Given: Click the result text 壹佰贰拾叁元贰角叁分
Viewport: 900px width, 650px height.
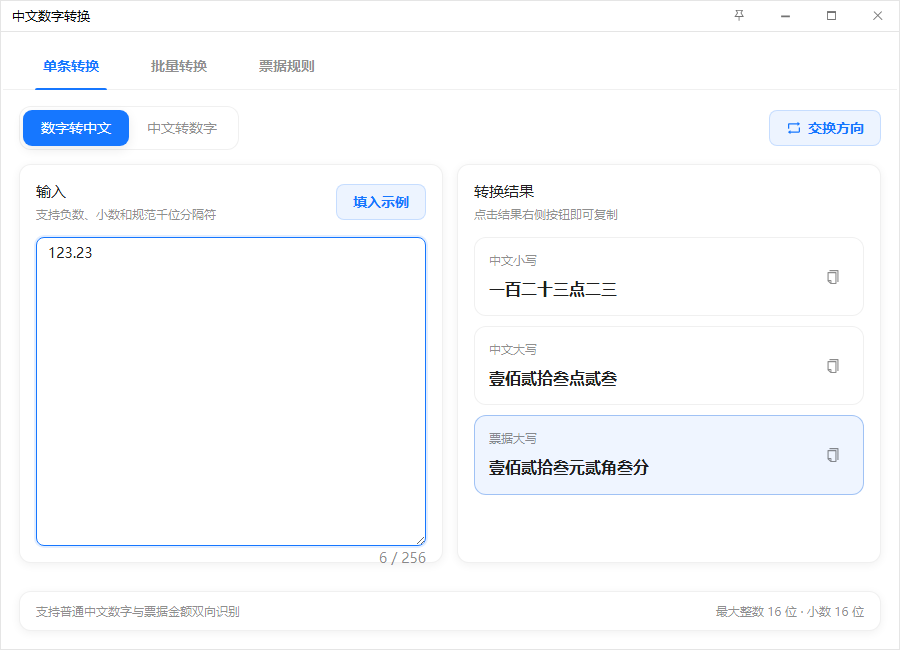Looking at the screenshot, I should [x=569, y=467].
